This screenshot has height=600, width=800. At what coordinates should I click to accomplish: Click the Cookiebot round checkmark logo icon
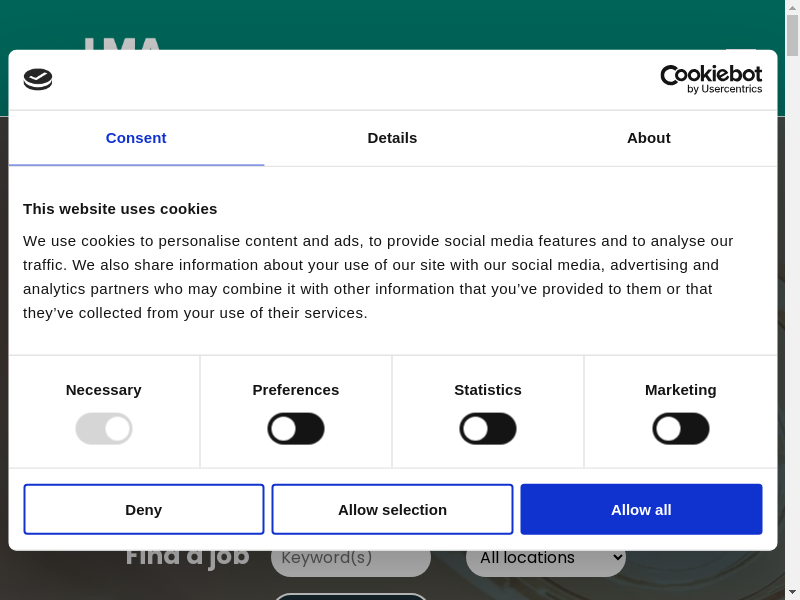[38, 79]
